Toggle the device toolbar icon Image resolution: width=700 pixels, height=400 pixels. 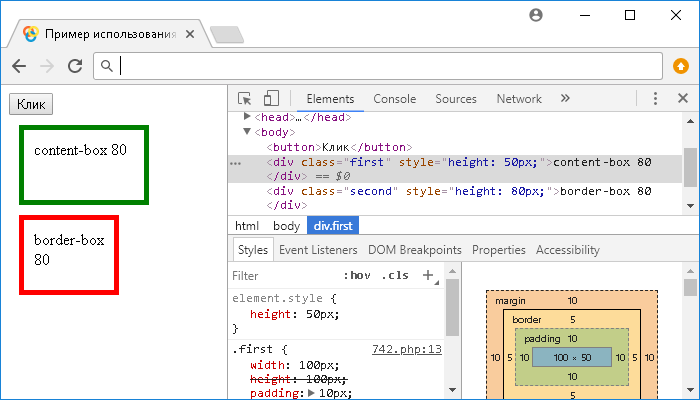coord(271,98)
